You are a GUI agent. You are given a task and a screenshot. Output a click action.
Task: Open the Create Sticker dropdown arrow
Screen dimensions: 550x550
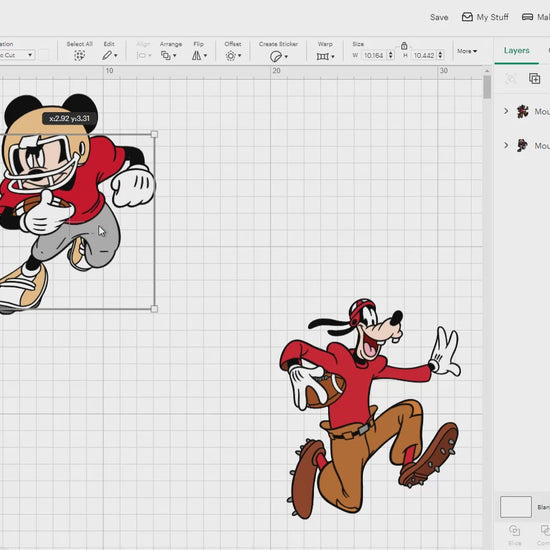[x=286, y=56]
